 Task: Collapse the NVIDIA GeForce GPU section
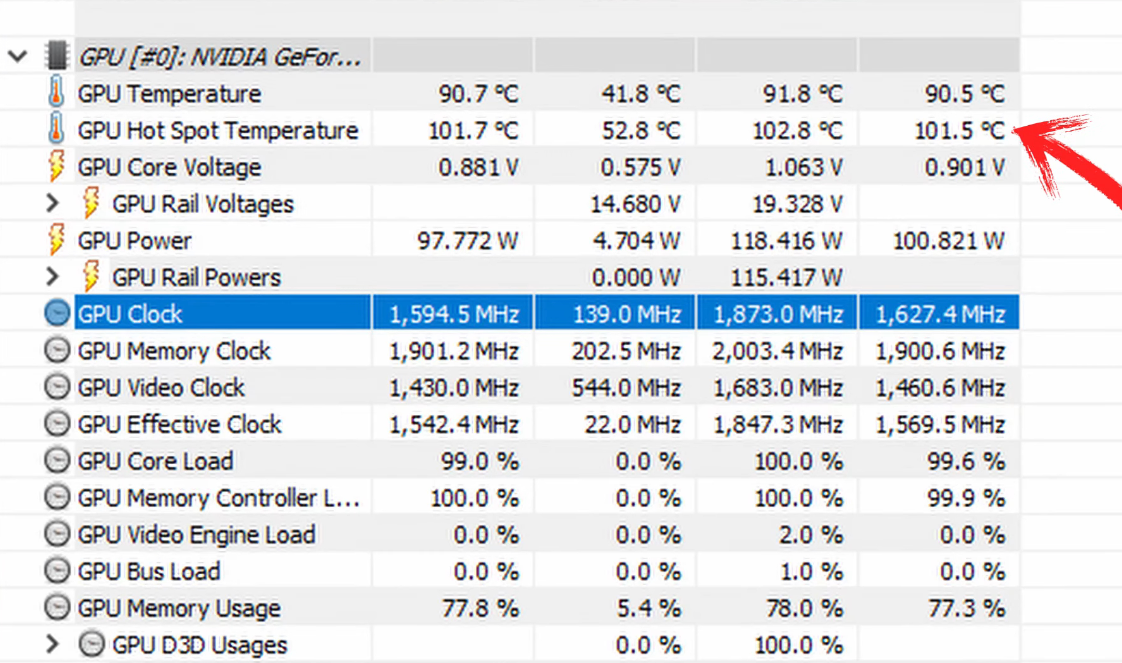[x=17, y=56]
